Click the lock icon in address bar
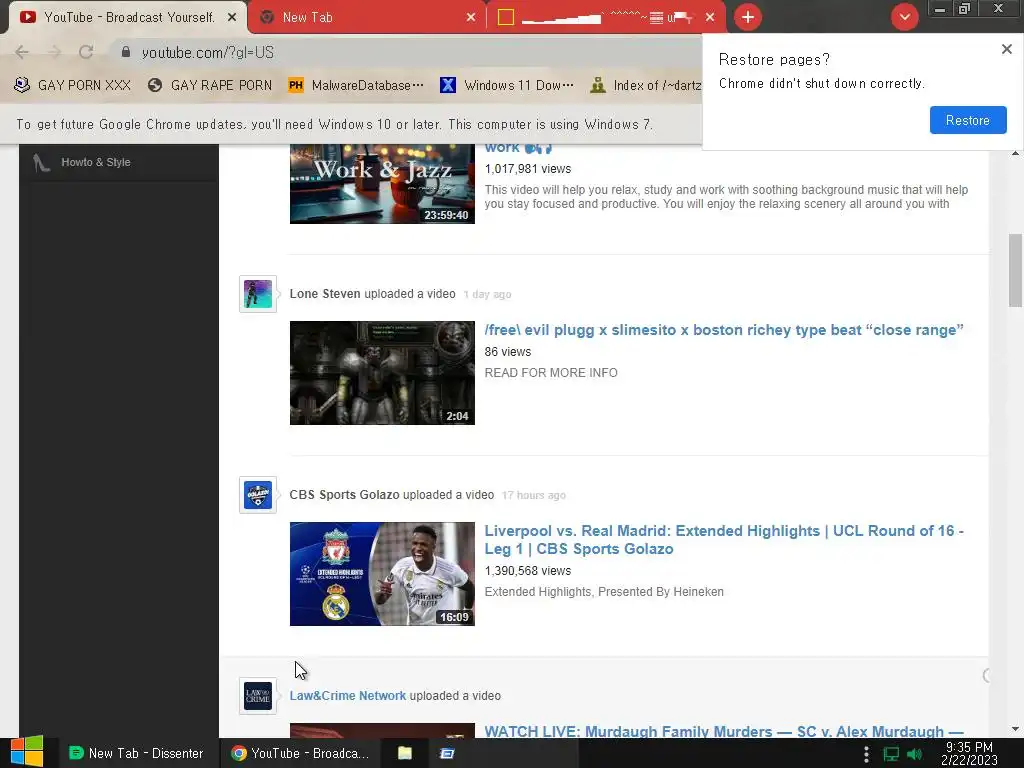Screen dimensions: 1024x768 click(126, 52)
